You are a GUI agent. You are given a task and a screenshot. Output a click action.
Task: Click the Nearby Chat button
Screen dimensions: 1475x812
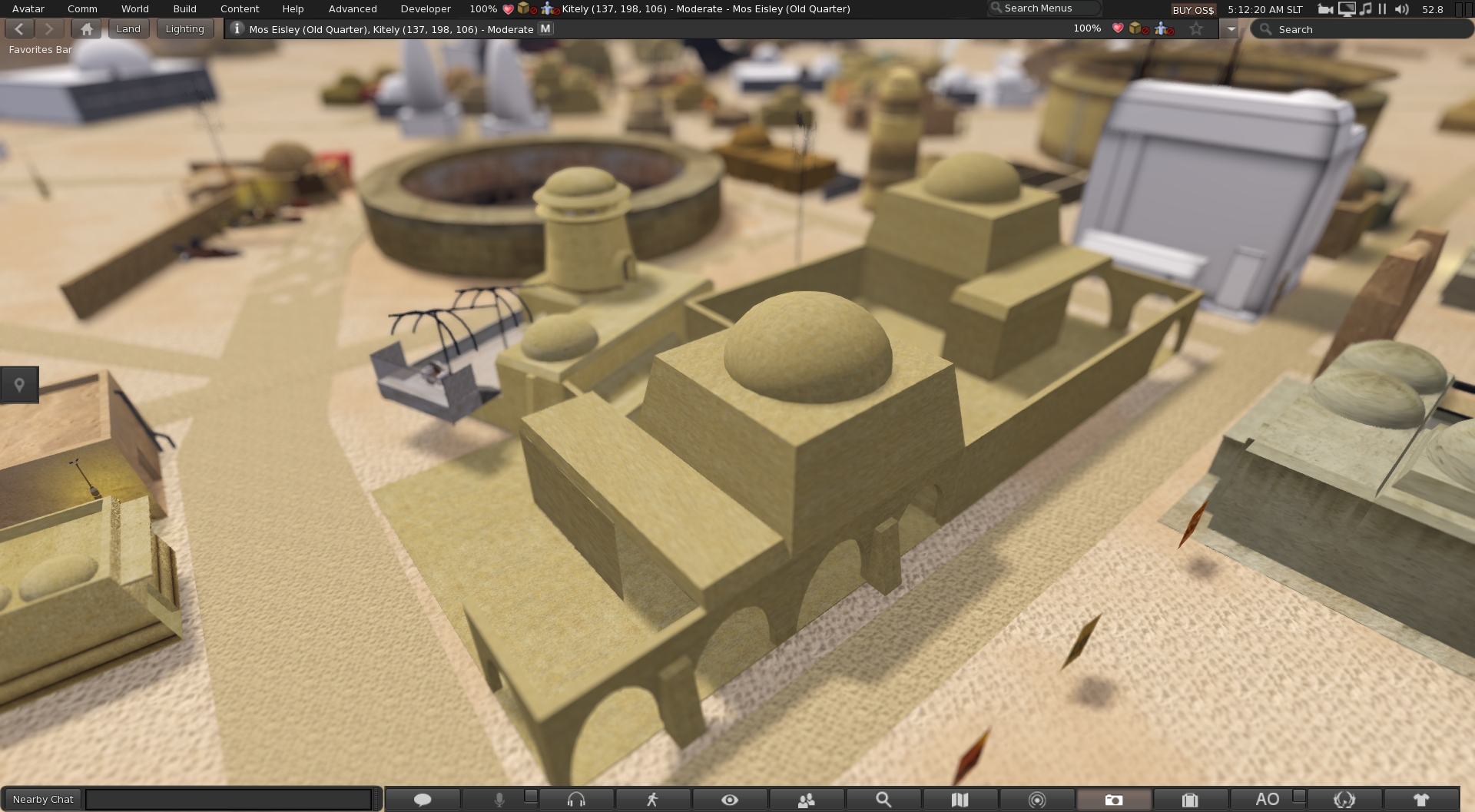[x=43, y=800]
